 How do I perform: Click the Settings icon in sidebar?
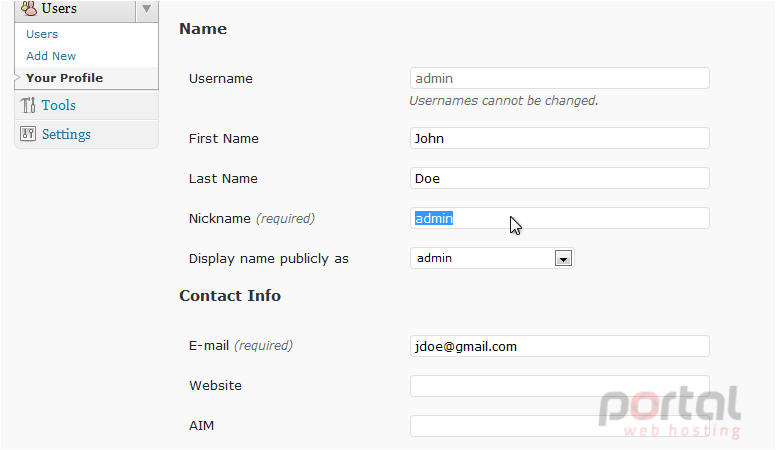pyautogui.click(x=28, y=134)
